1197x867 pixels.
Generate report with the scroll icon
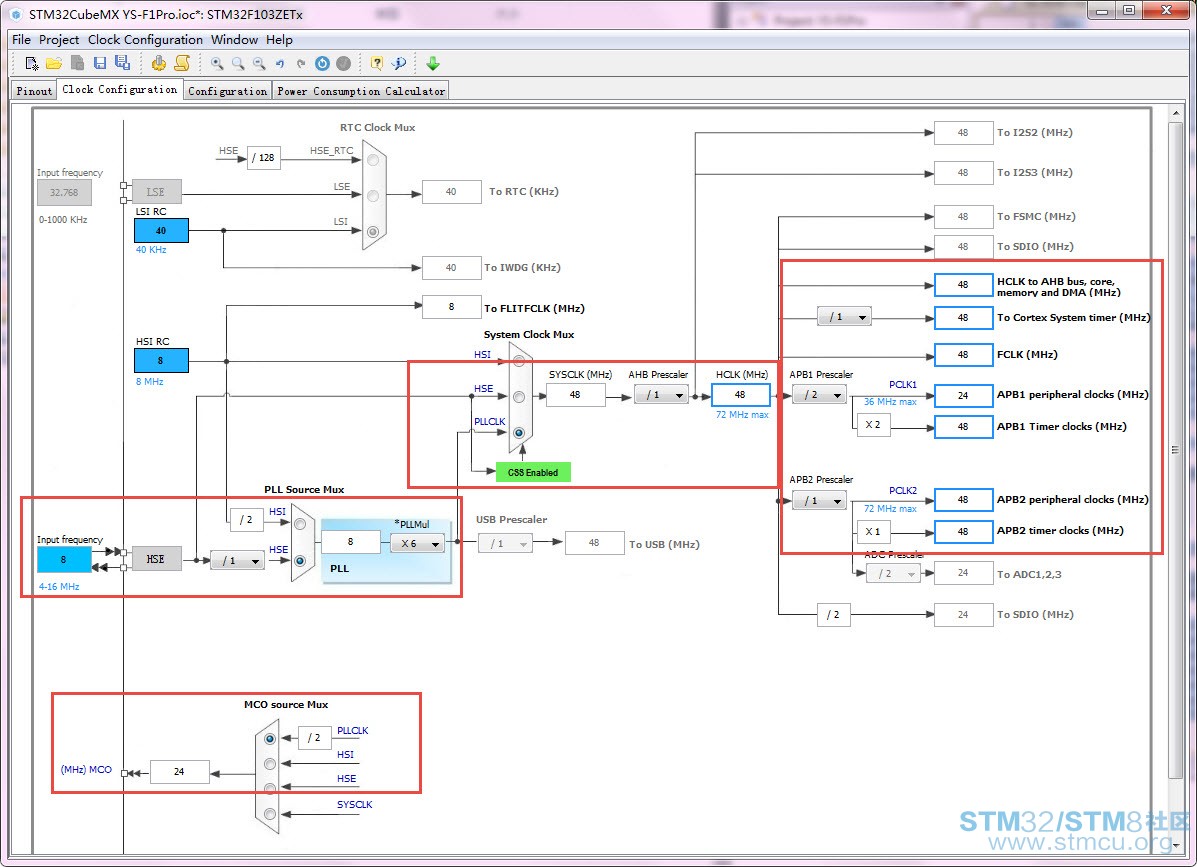pyautogui.click(x=182, y=63)
